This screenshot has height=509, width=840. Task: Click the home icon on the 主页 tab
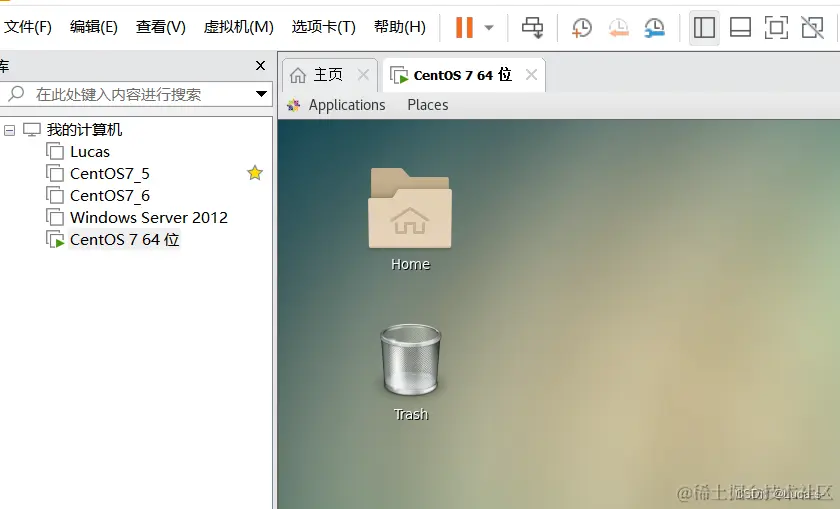click(298, 75)
